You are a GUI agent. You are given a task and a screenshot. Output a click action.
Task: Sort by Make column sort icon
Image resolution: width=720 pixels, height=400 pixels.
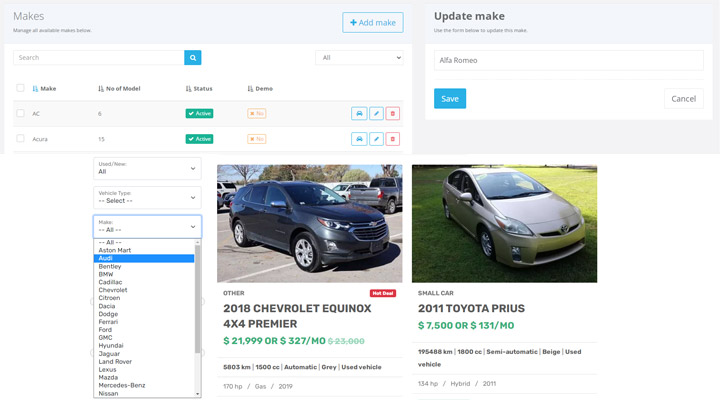pyautogui.click(x=35, y=89)
